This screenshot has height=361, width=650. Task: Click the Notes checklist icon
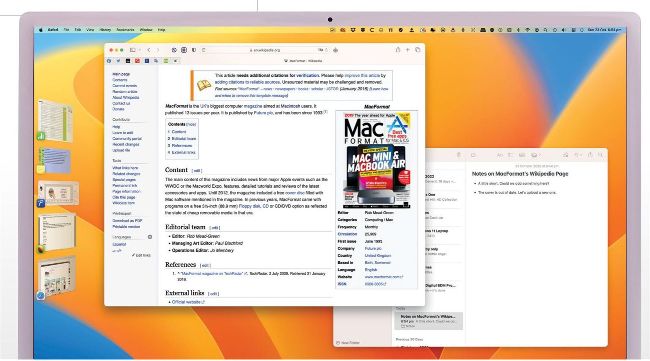[x=510, y=155]
